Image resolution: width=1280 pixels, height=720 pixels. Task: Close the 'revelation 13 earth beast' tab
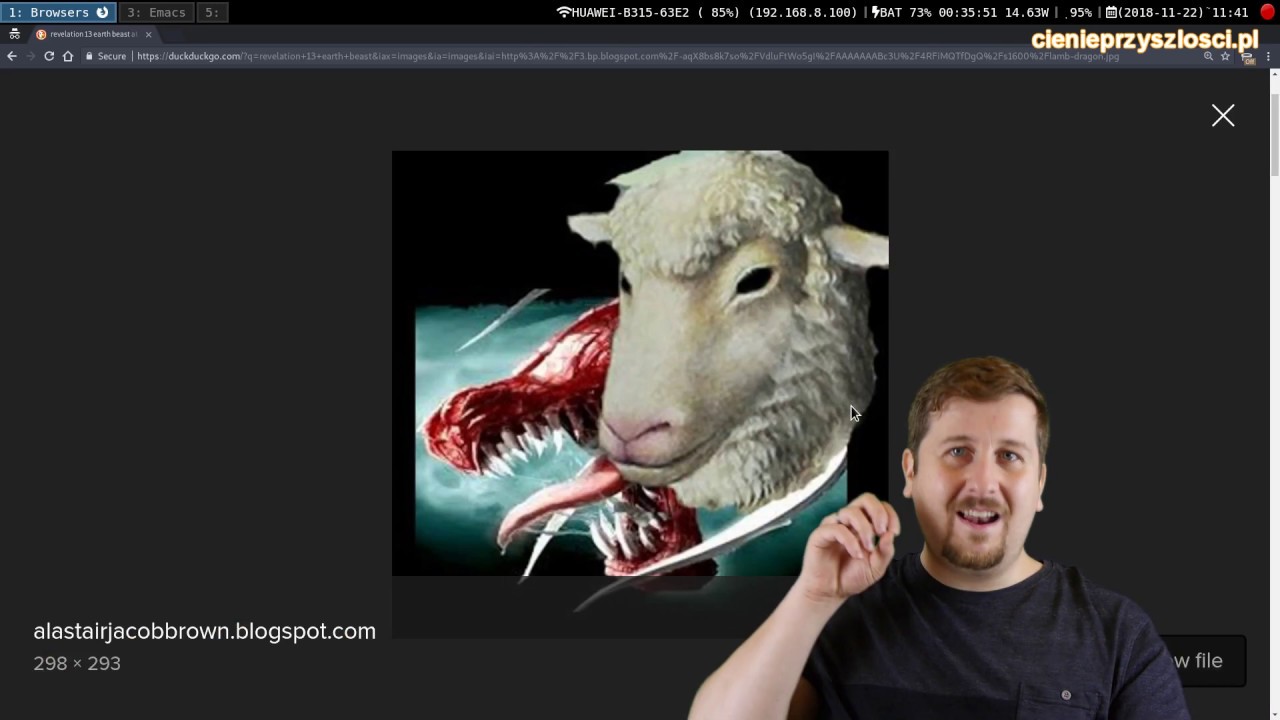(148, 34)
